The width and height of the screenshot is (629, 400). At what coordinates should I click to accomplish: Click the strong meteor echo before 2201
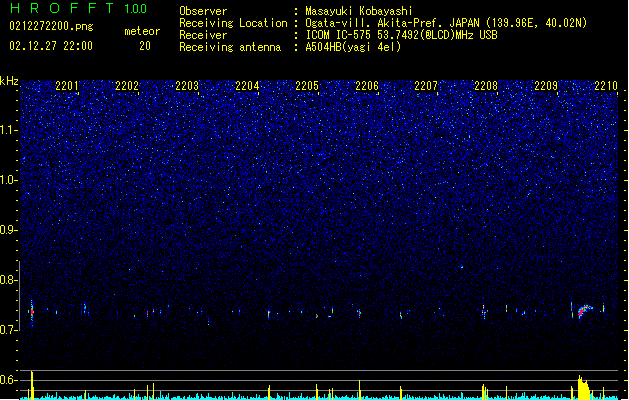32,312
